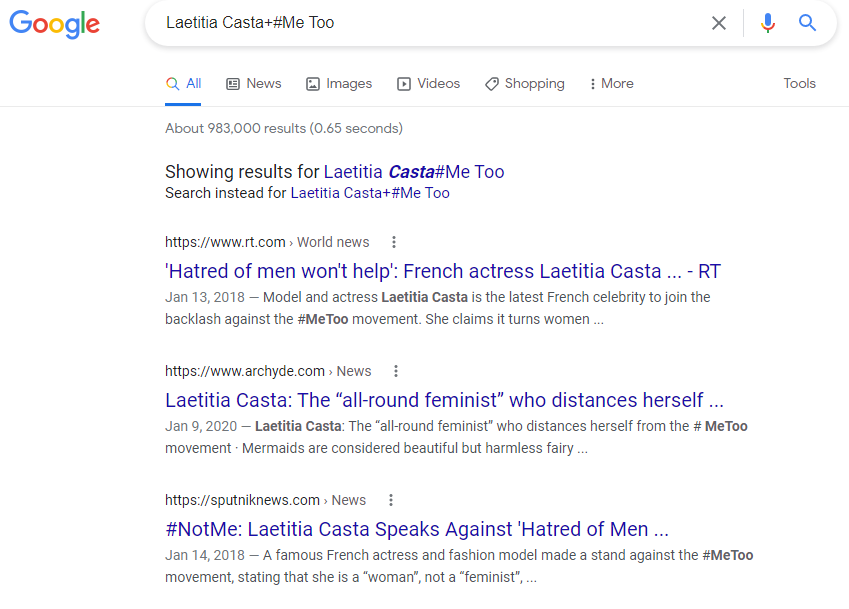Click the Google logo
Viewport: 849px width, 609px height.
[x=55, y=24]
